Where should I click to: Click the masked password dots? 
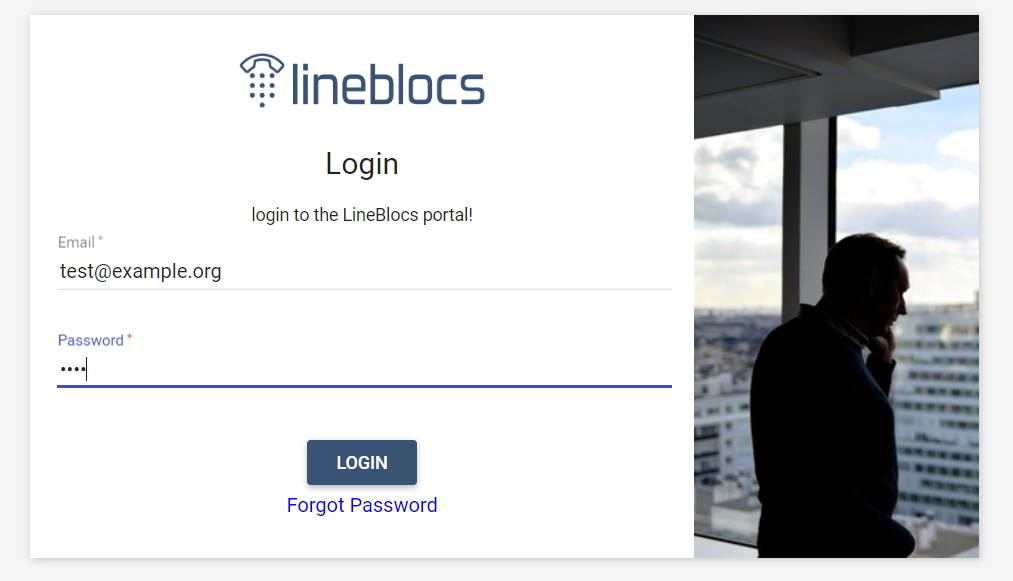pos(72,370)
